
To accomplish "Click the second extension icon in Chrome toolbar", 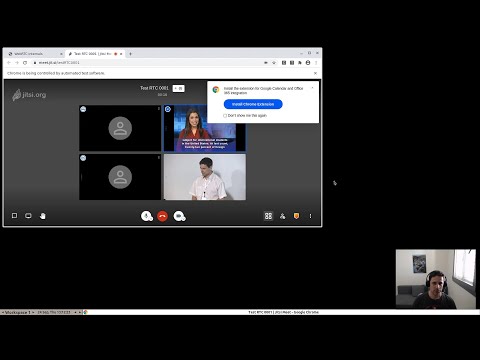I will [x=292, y=63].
